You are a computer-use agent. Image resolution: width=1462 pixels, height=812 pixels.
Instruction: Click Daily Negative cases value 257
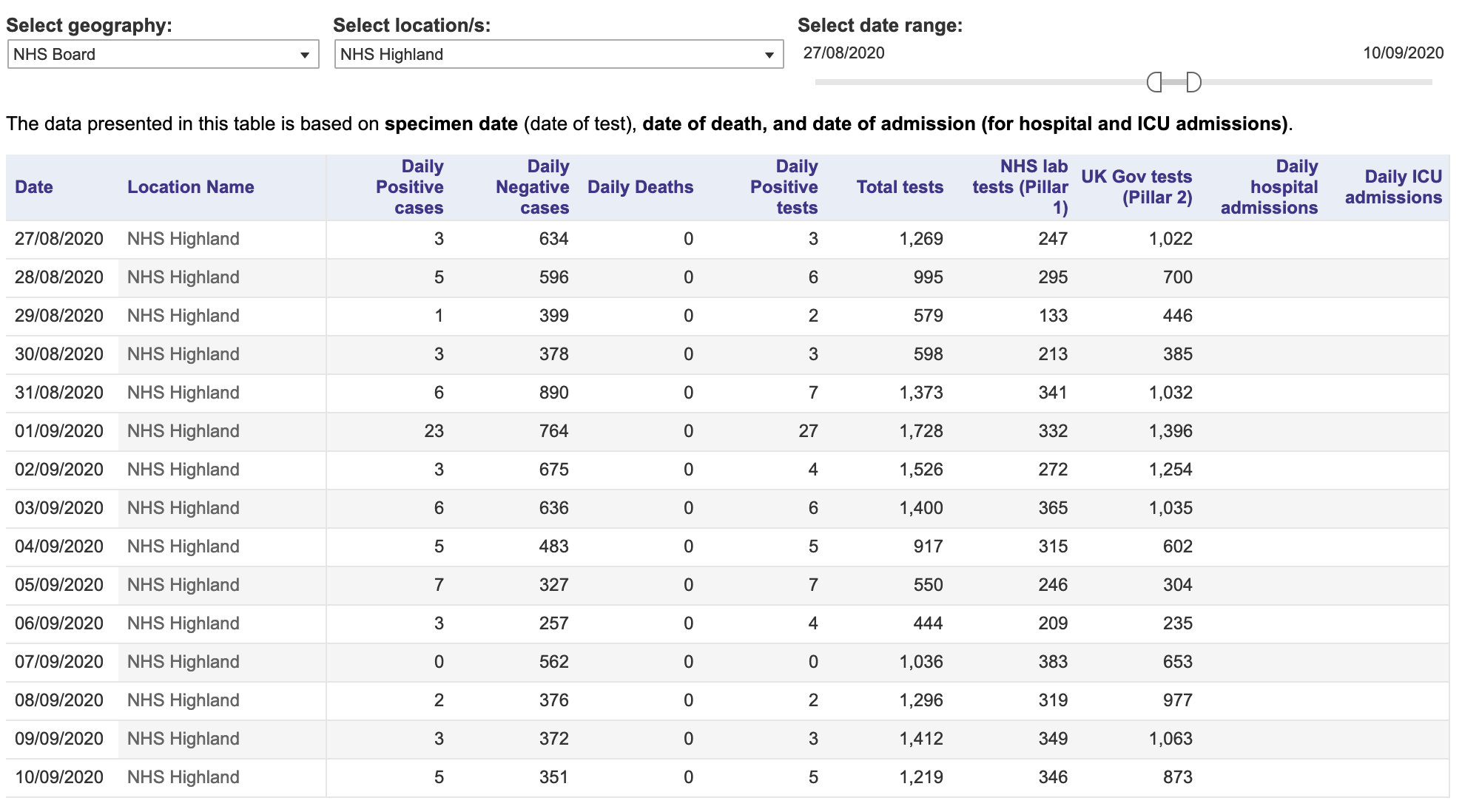554,623
